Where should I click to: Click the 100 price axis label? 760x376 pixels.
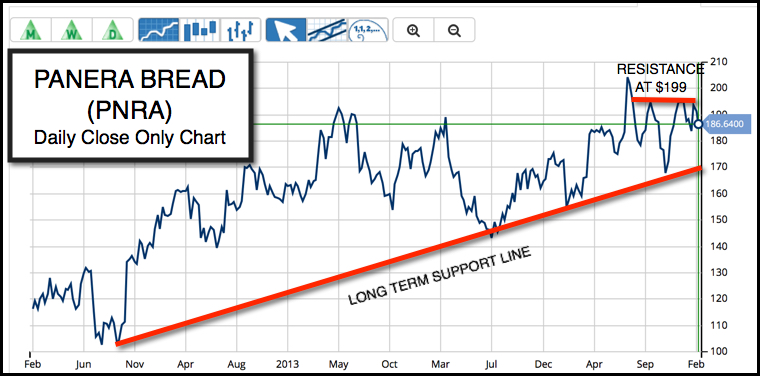click(x=719, y=351)
